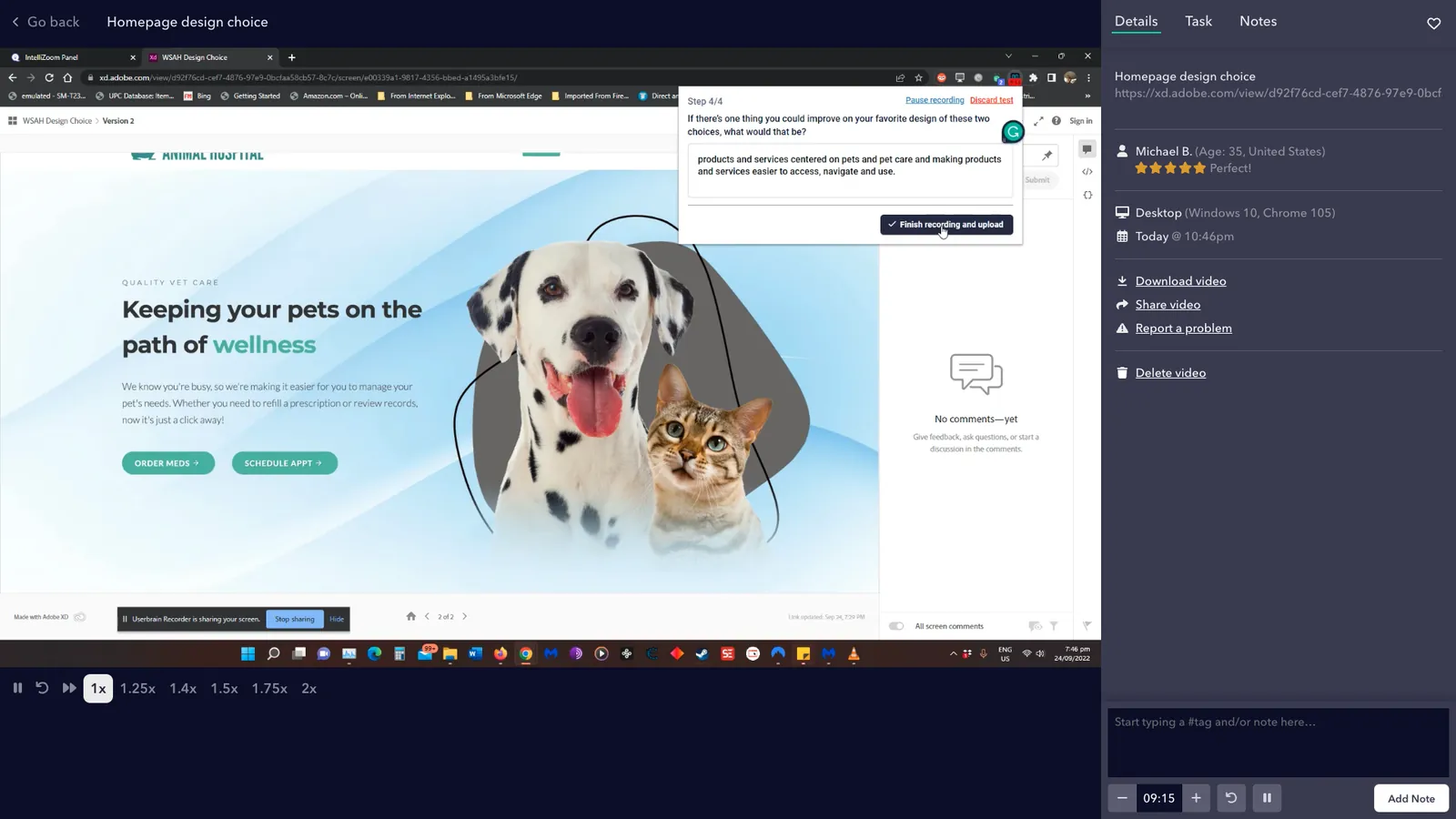Toggle All screen comments switch
Viewport: 1456px width, 819px height.
click(x=896, y=626)
